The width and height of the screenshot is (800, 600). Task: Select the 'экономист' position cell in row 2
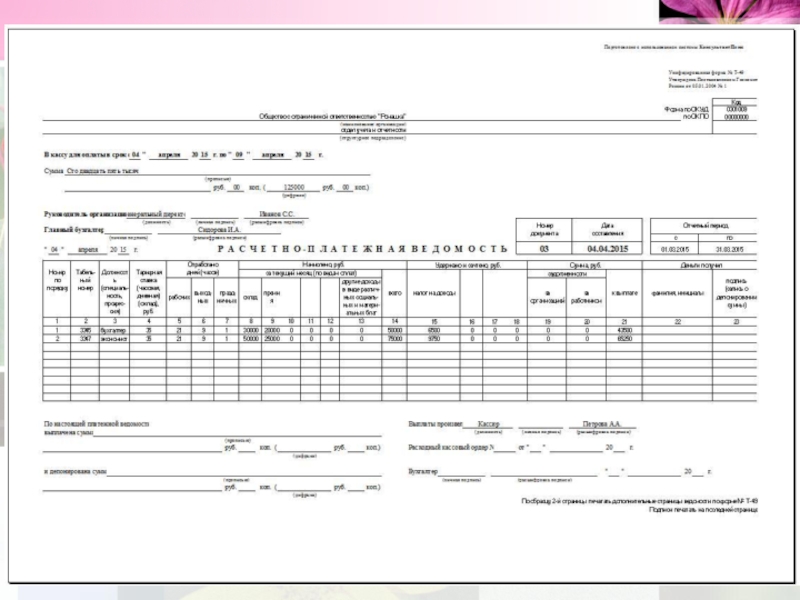click(112, 338)
